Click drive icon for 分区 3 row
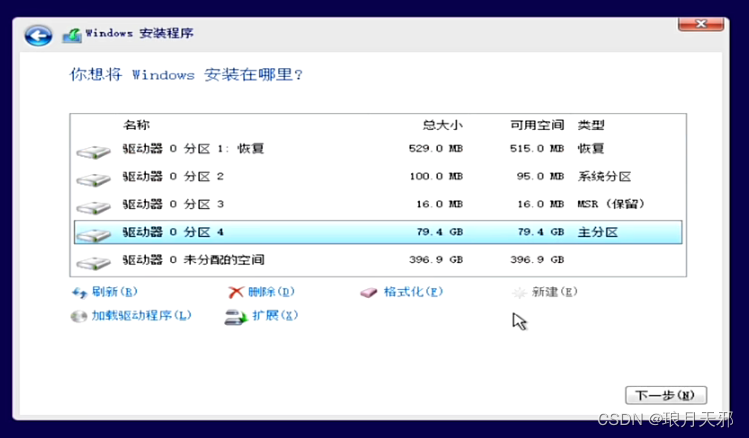The image size is (749, 438). point(94,208)
